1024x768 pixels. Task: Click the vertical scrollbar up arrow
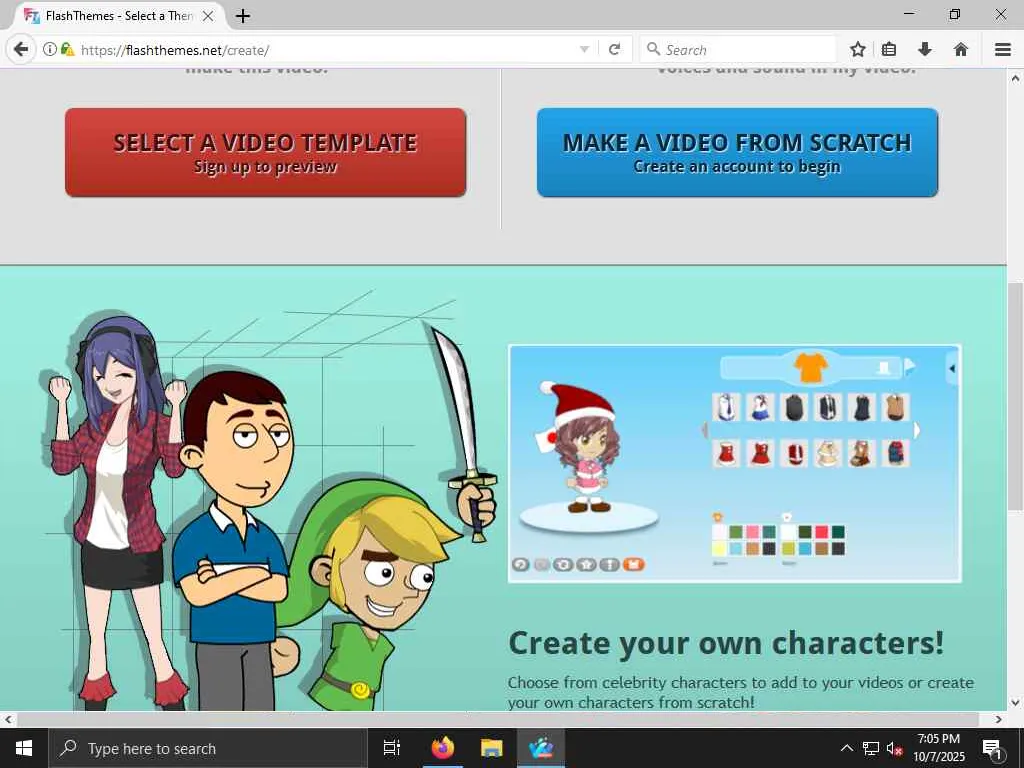tap(1015, 78)
